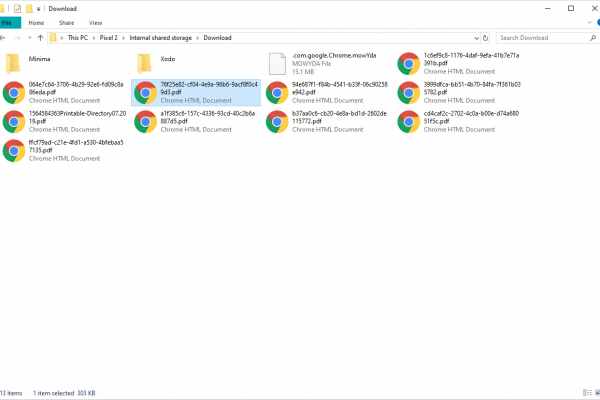Screen dimensions: 600x400
Task: Click the blue Help icon in ribbon
Action: 598,23
